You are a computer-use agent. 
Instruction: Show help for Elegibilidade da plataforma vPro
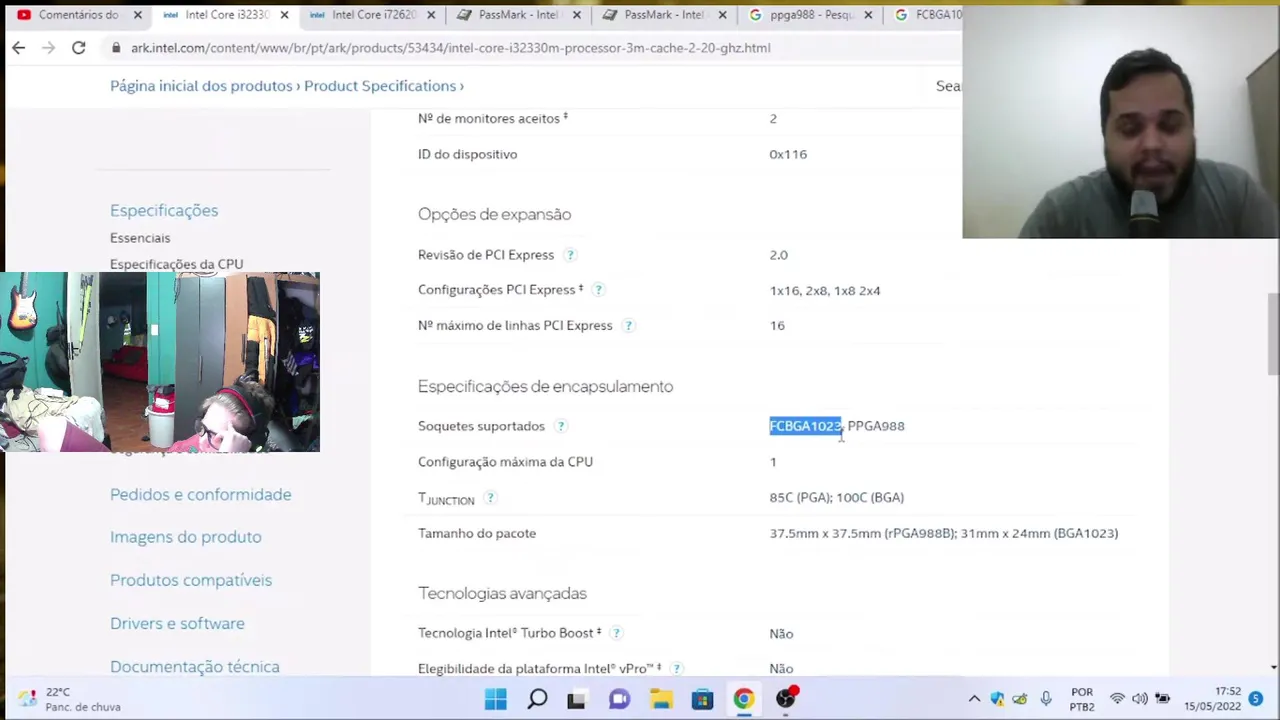click(676, 668)
